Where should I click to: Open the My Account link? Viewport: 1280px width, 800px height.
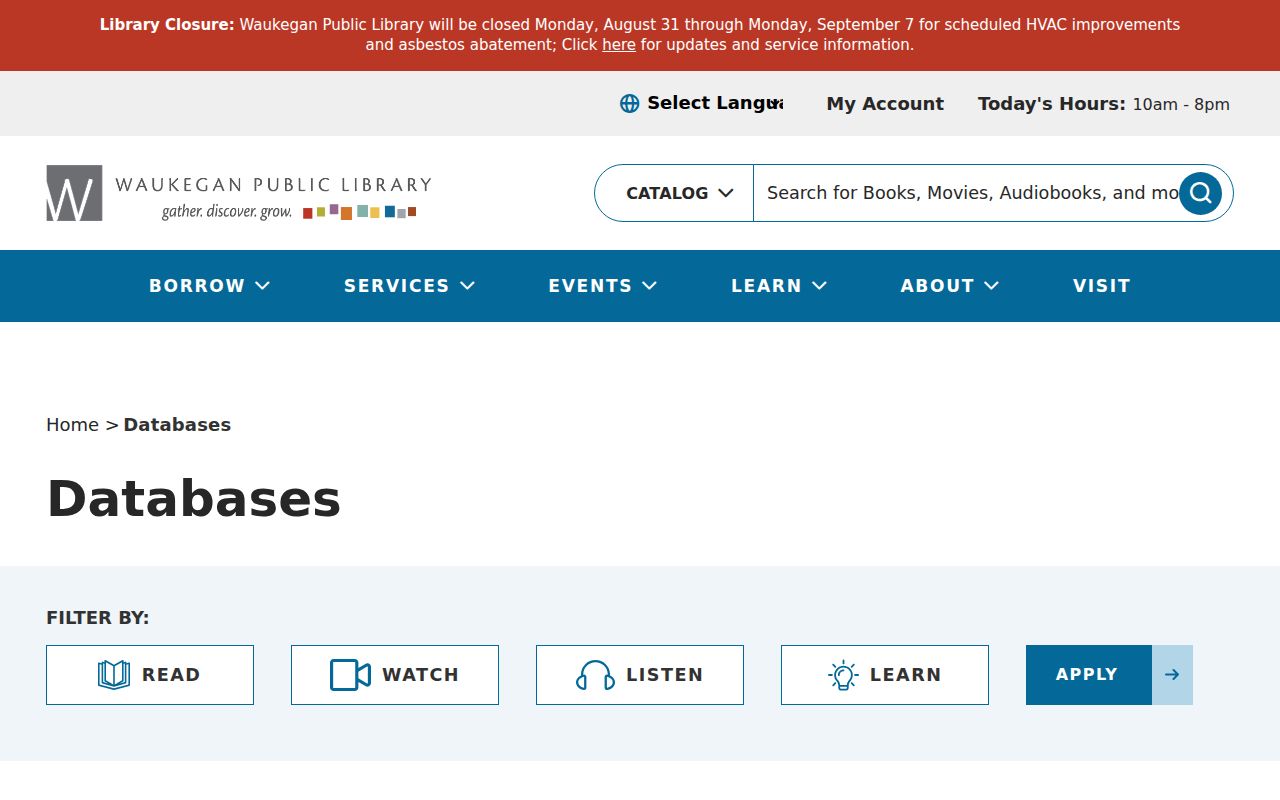pyautogui.click(x=885, y=104)
